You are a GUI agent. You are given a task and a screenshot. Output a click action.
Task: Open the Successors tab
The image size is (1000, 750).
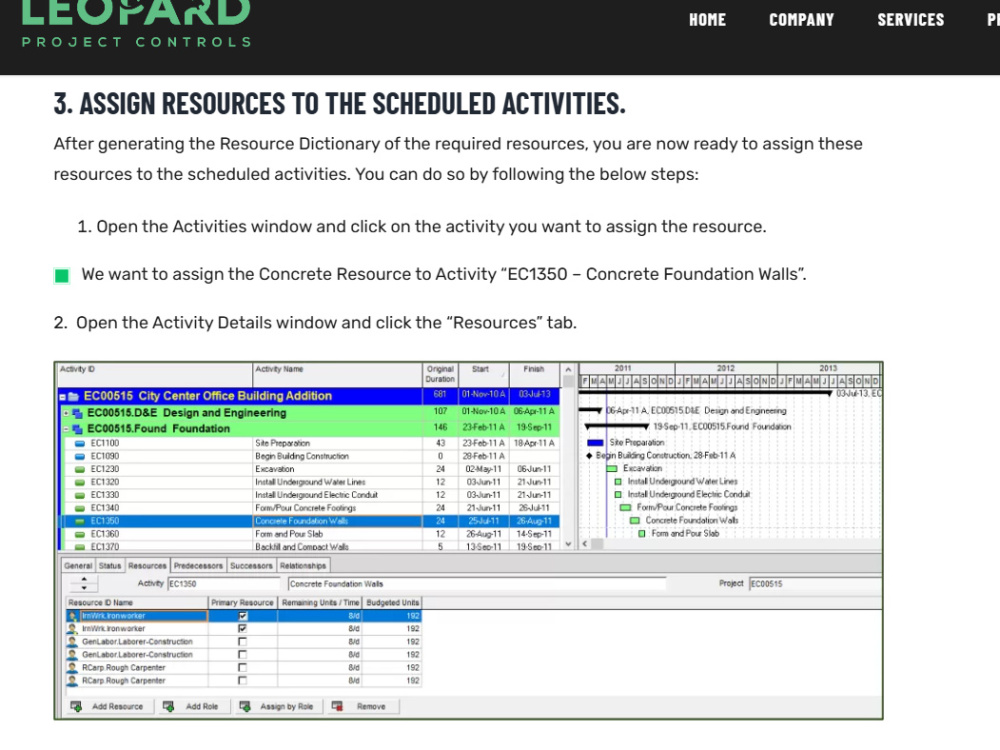point(251,566)
